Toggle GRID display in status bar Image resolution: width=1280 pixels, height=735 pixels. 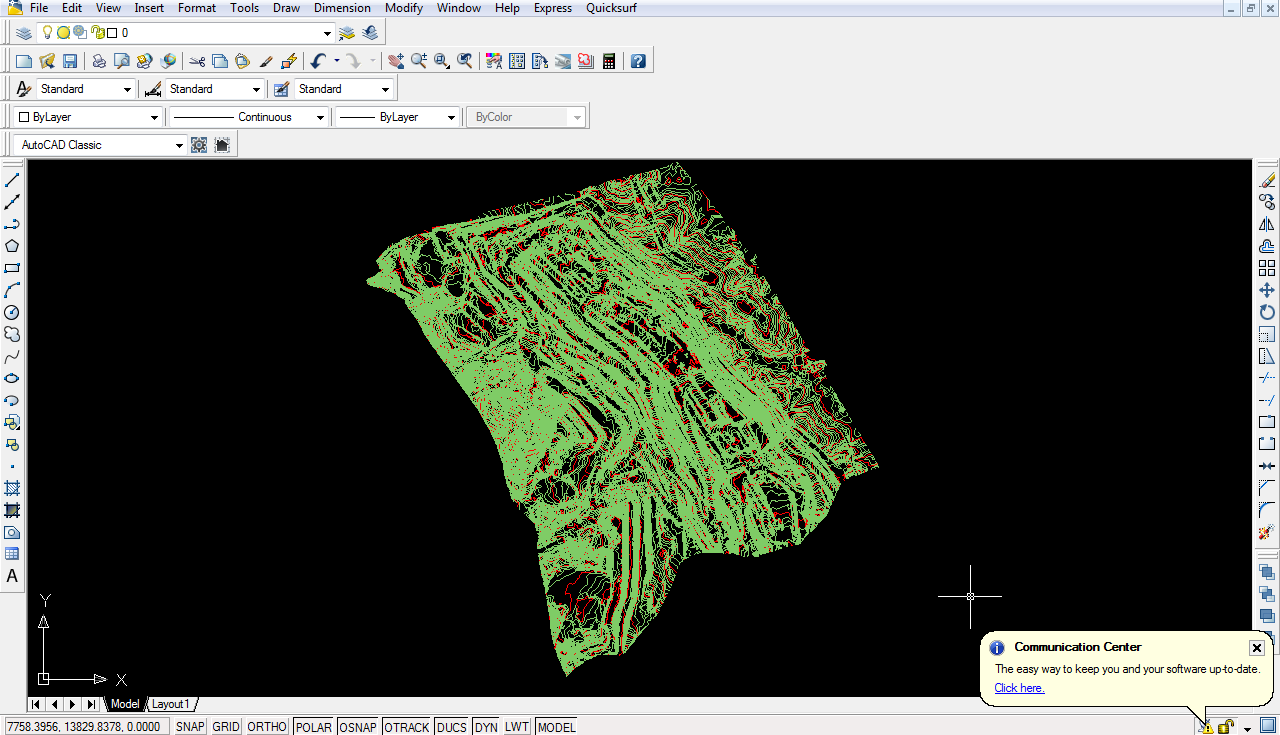pyautogui.click(x=226, y=727)
